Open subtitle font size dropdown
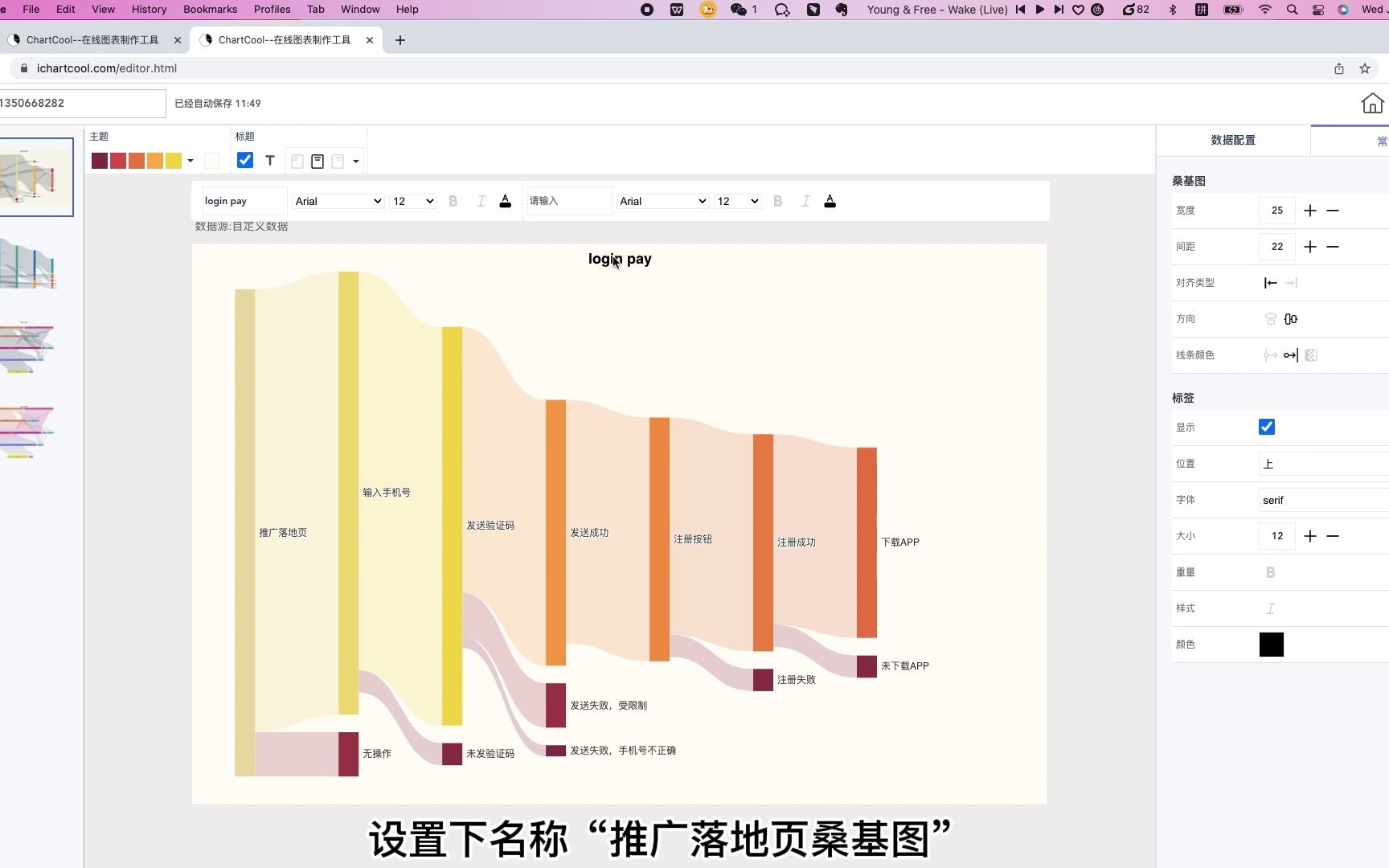The width and height of the screenshot is (1389, 868). pos(738,201)
